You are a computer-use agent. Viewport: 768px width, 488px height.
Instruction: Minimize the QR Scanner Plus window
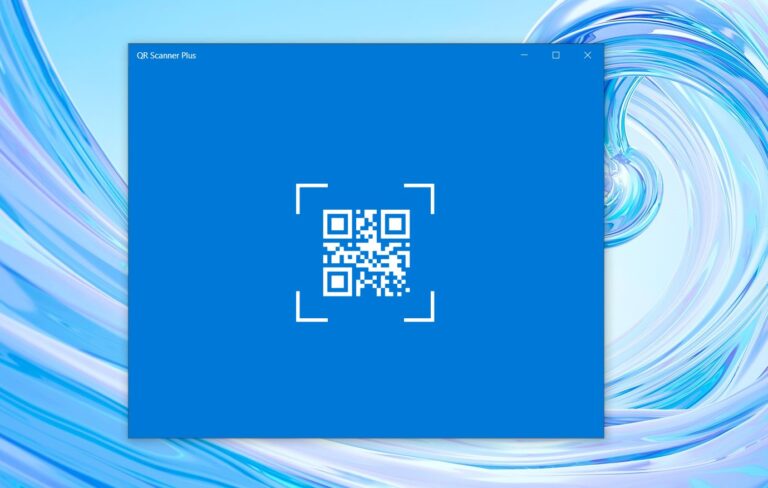(x=524, y=55)
